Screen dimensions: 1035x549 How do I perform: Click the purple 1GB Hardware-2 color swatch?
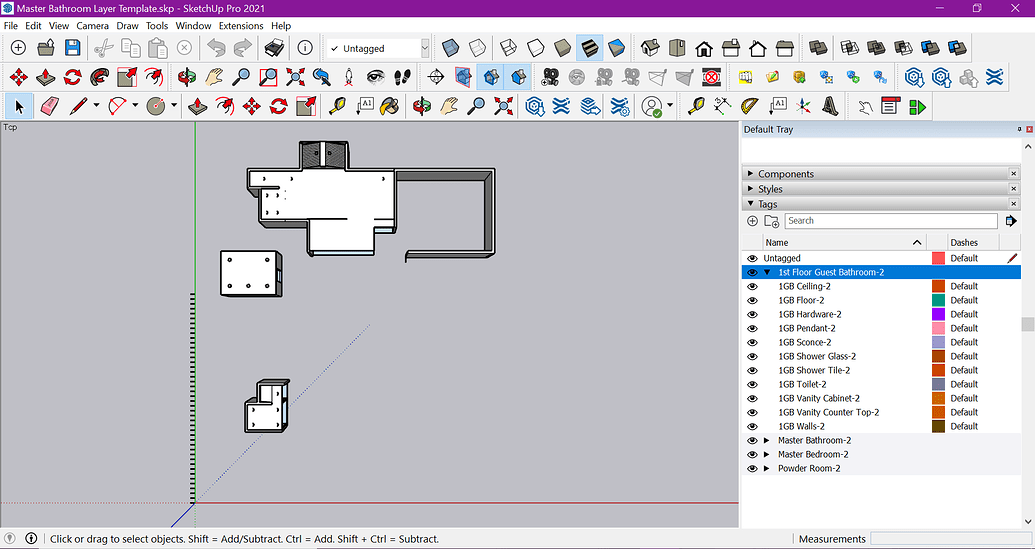pos(938,314)
